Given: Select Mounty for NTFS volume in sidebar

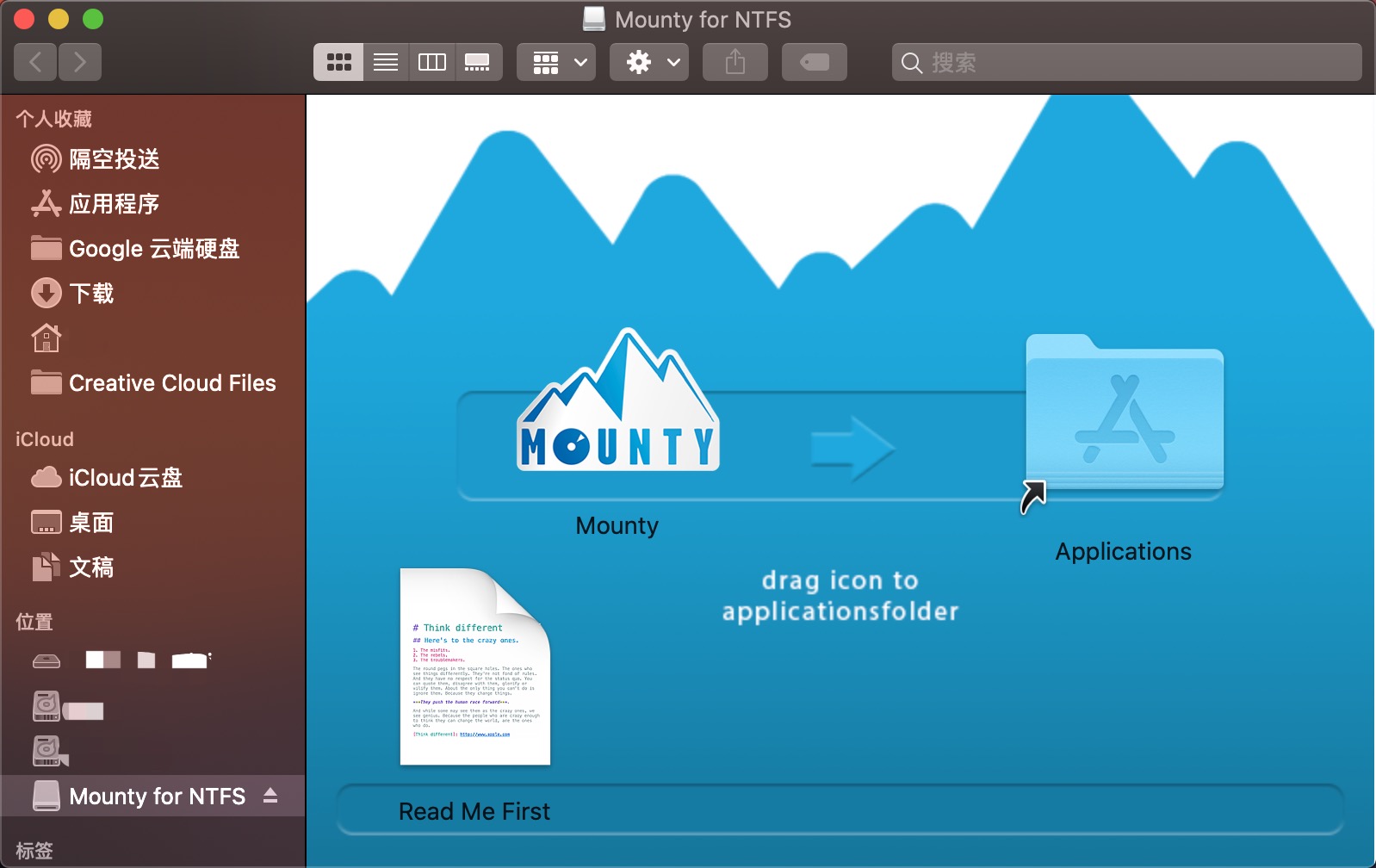Looking at the screenshot, I should coord(152,796).
